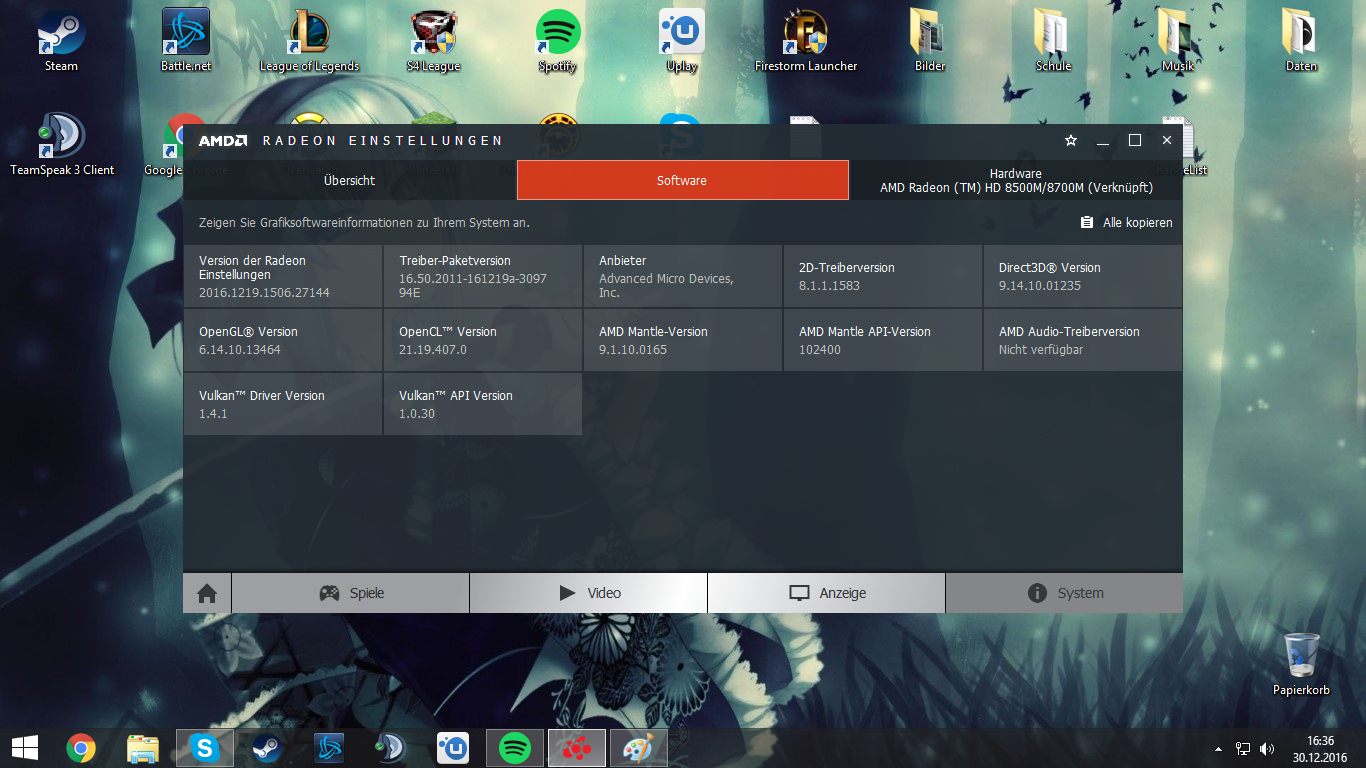Open the Spiele section
The height and width of the screenshot is (768, 1366).
point(350,593)
